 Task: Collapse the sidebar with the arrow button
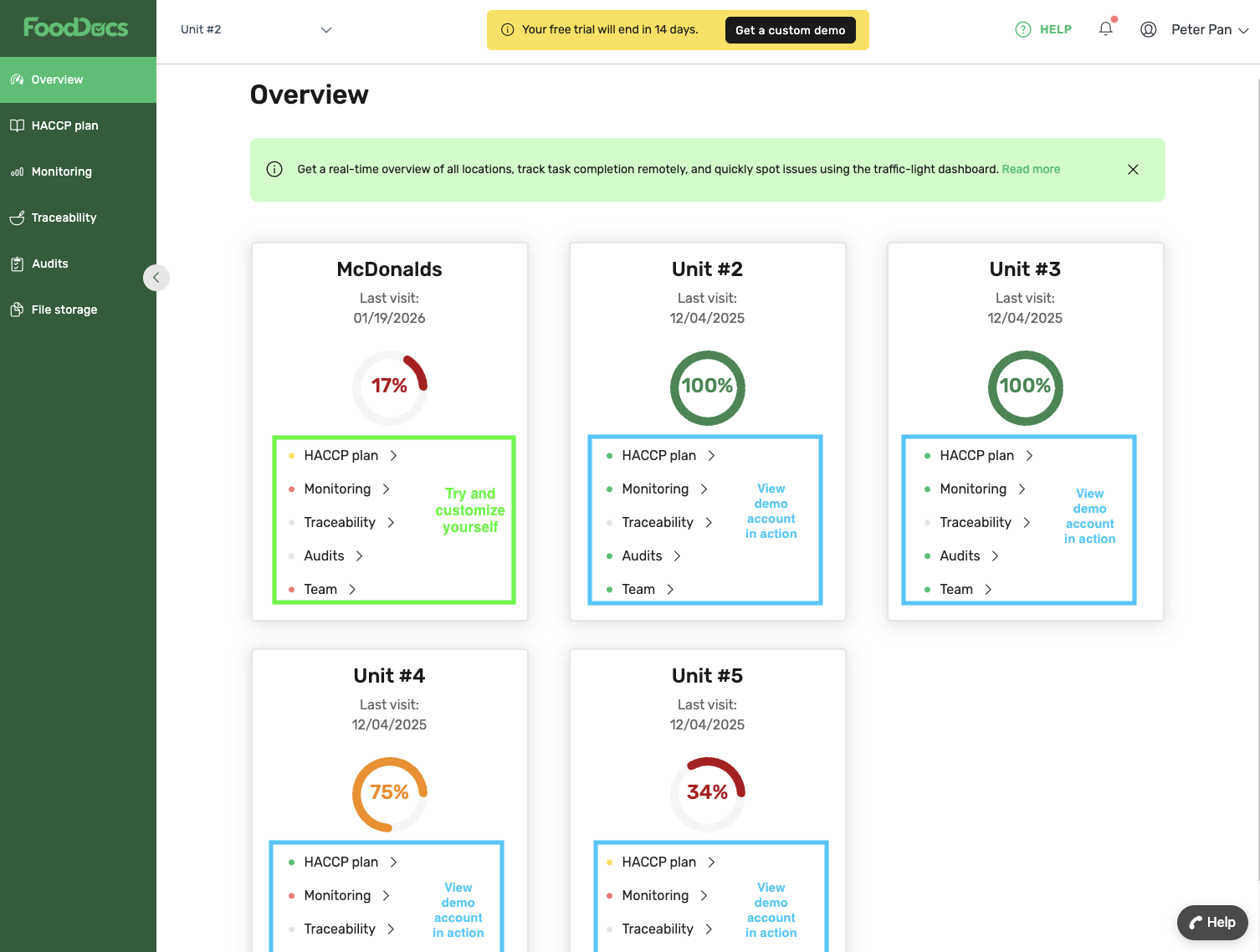pos(156,278)
